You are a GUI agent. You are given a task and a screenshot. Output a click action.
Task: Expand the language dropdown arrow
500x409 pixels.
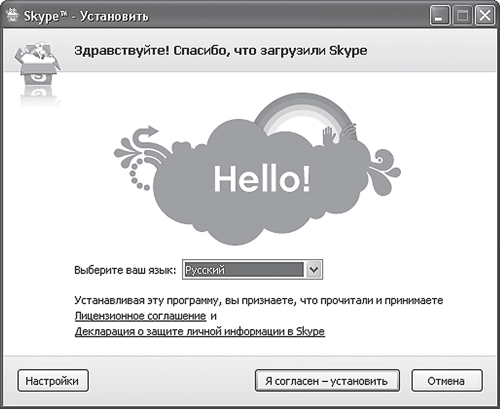click(x=314, y=269)
